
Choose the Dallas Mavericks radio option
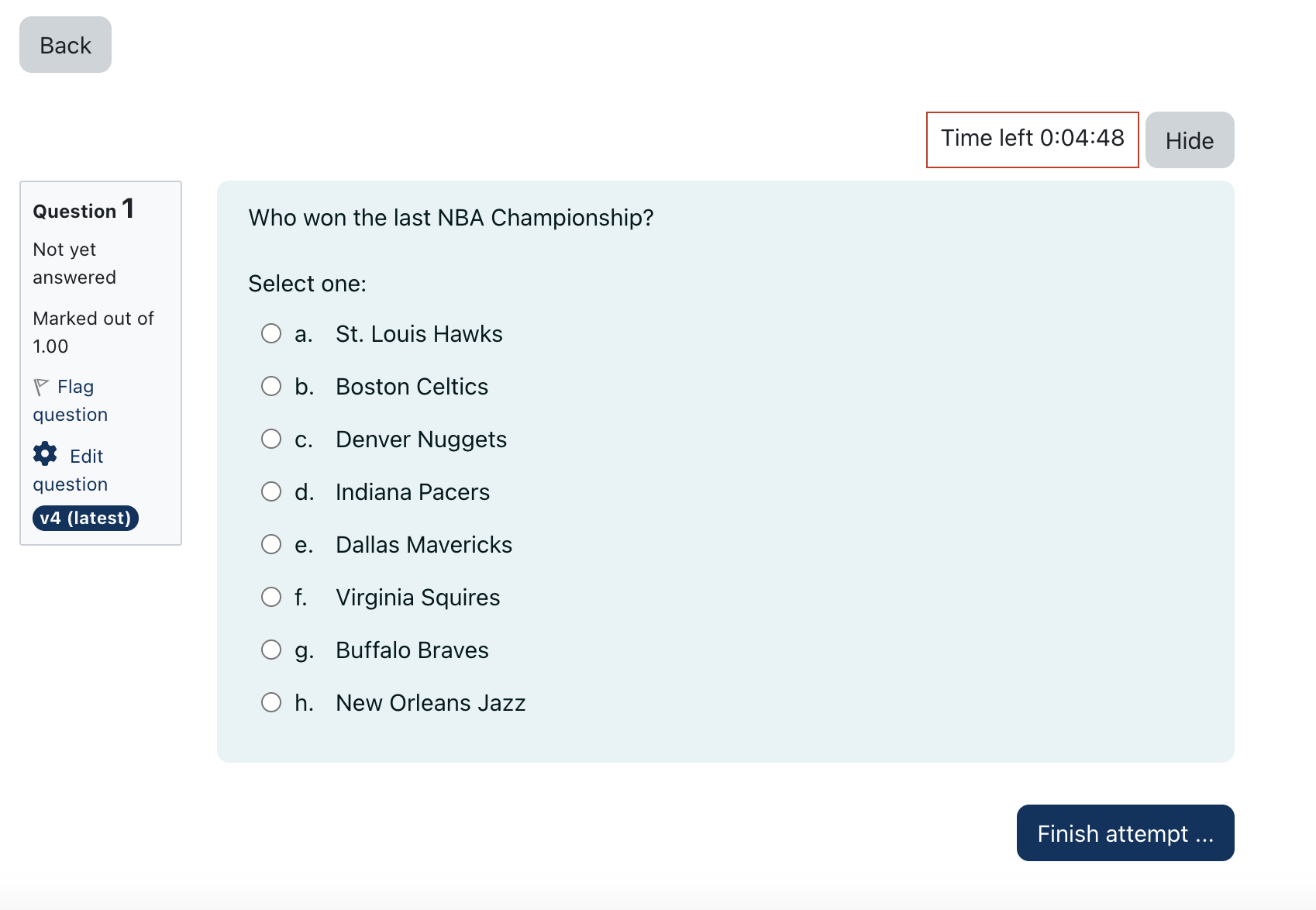[x=271, y=545]
